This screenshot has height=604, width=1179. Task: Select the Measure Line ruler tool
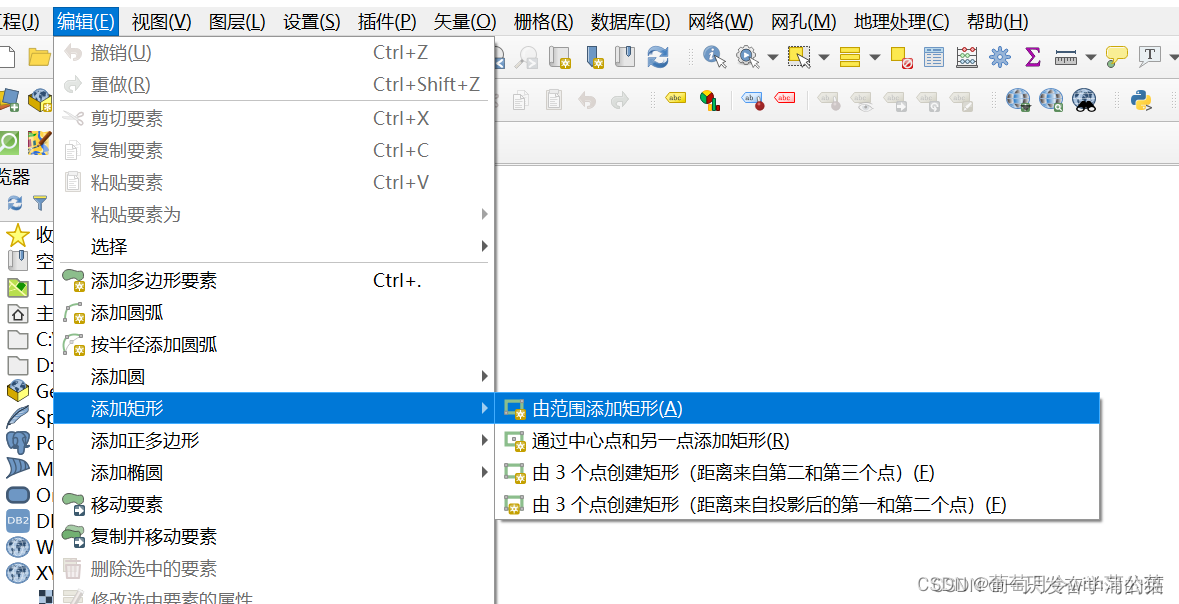pos(1066,57)
